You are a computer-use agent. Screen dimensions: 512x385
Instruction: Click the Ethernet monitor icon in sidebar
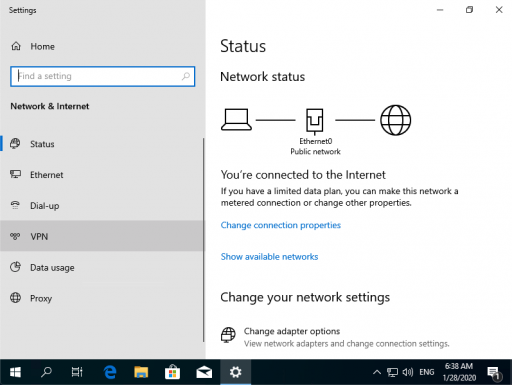point(15,174)
